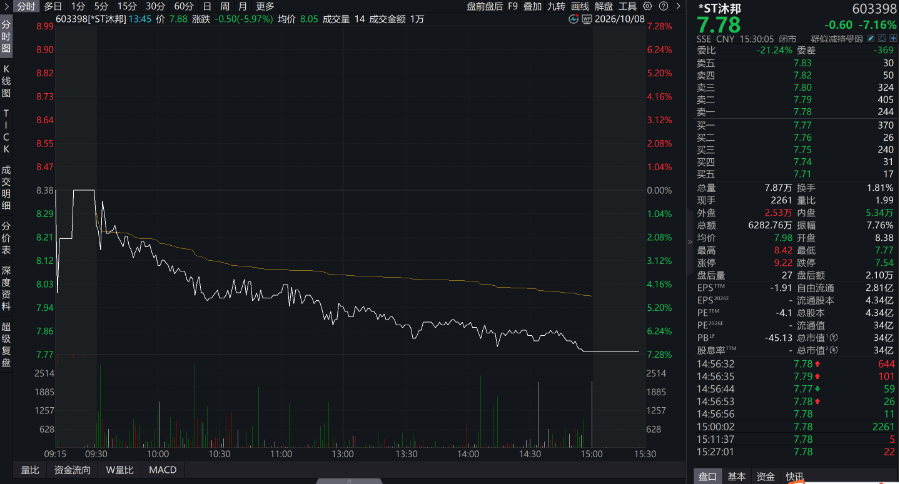Image resolution: width=899 pixels, height=484 pixels.
Task: Switch to the 基本 fundamentals tab
Action: (736, 476)
